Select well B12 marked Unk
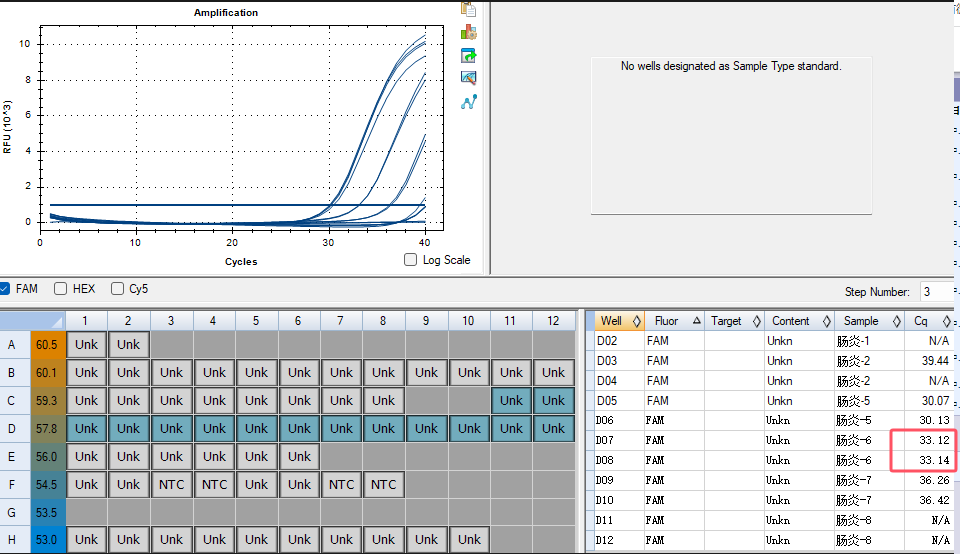The image size is (960, 554). coord(553,372)
